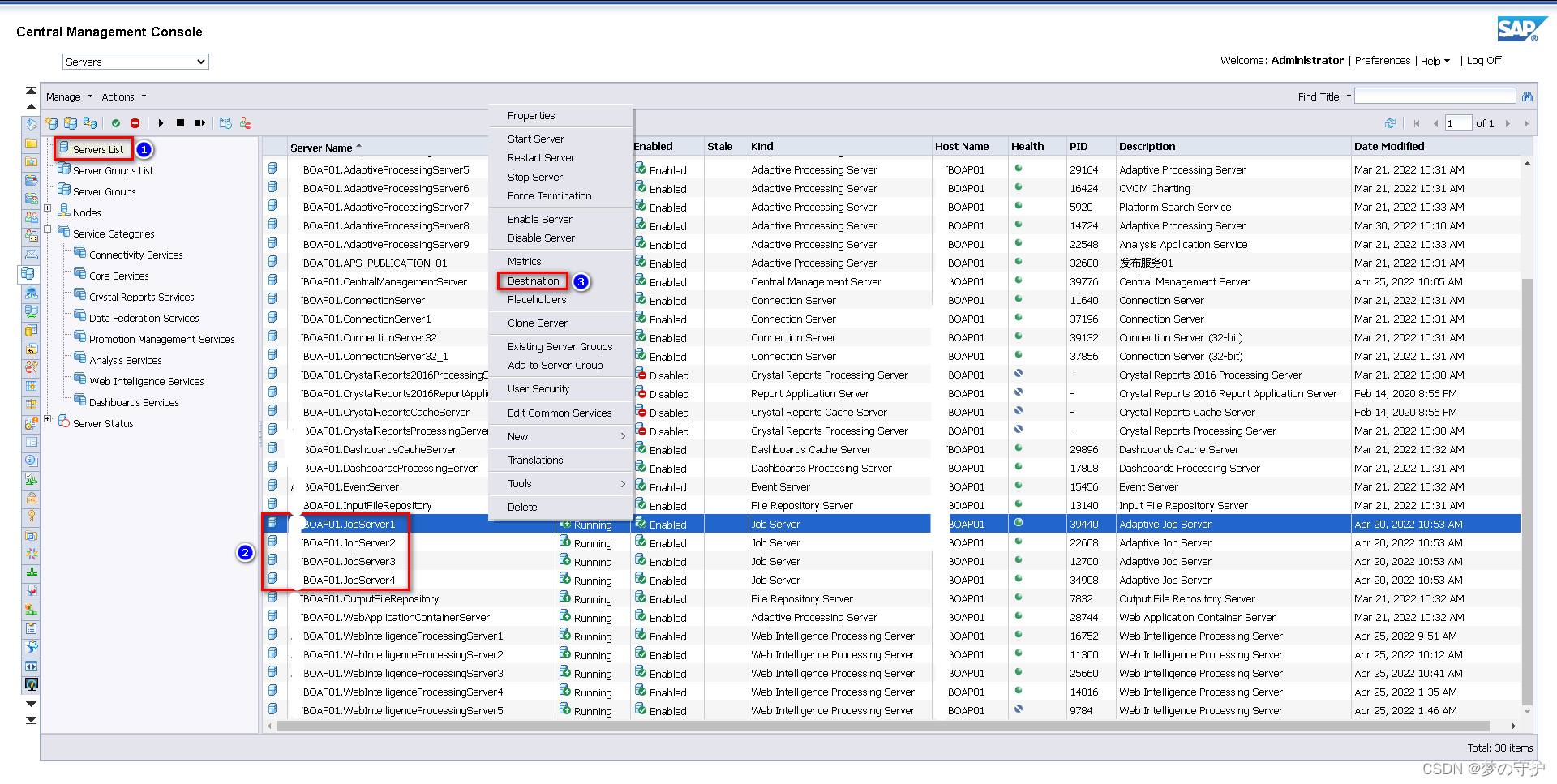Collapse the Service Categories tree node
The height and width of the screenshot is (784, 1557).
coord(48,229)
